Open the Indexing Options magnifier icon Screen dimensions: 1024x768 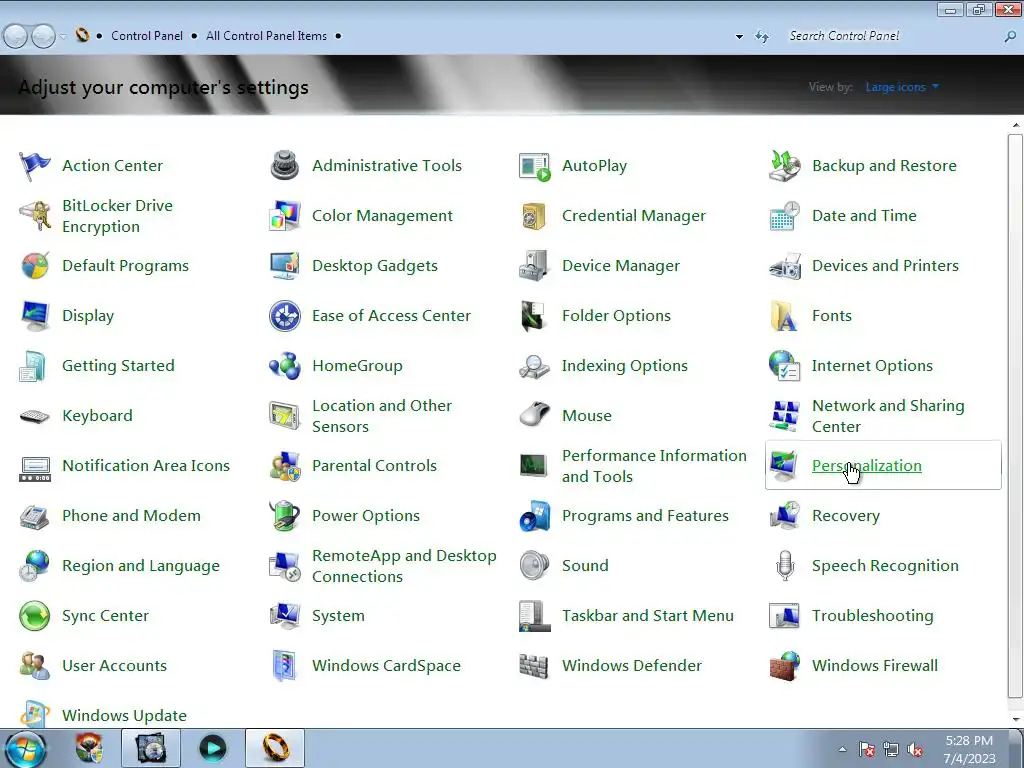click(x=534, y=366)
